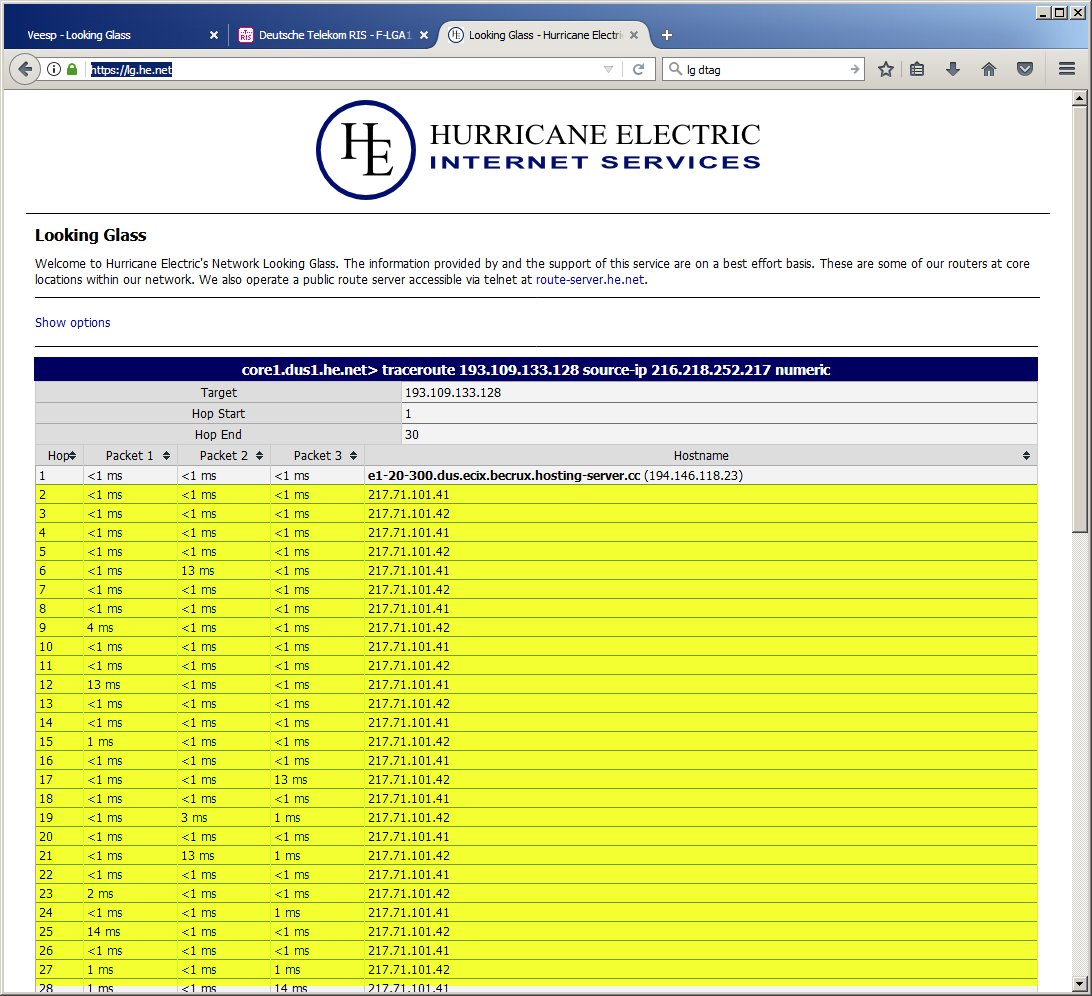Viewport: 1092px width, 996px height.
Task: Go back with the browser back arrow
Action: [x=25, y=69]
